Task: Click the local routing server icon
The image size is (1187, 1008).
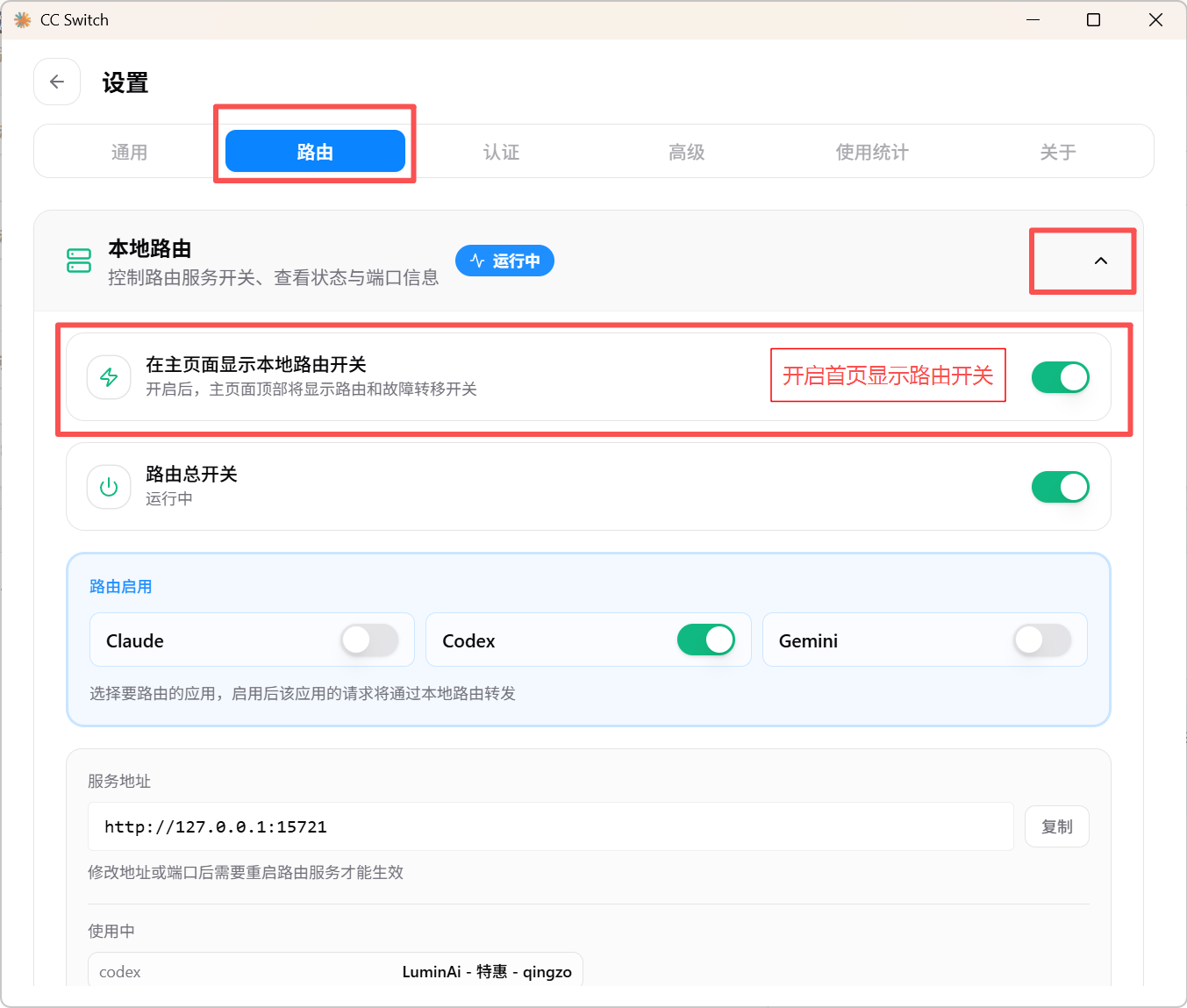Action: tap(79, 261)
